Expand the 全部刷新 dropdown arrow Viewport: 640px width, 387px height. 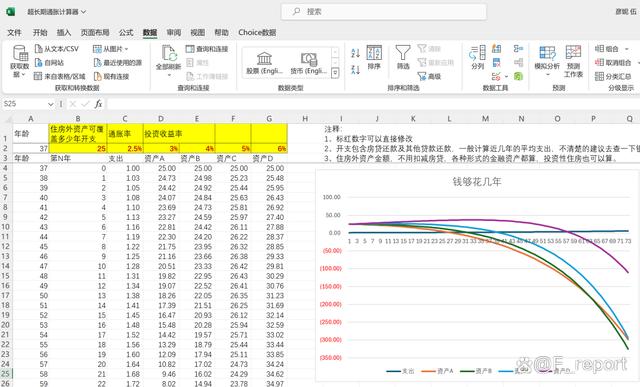point(169,75)
